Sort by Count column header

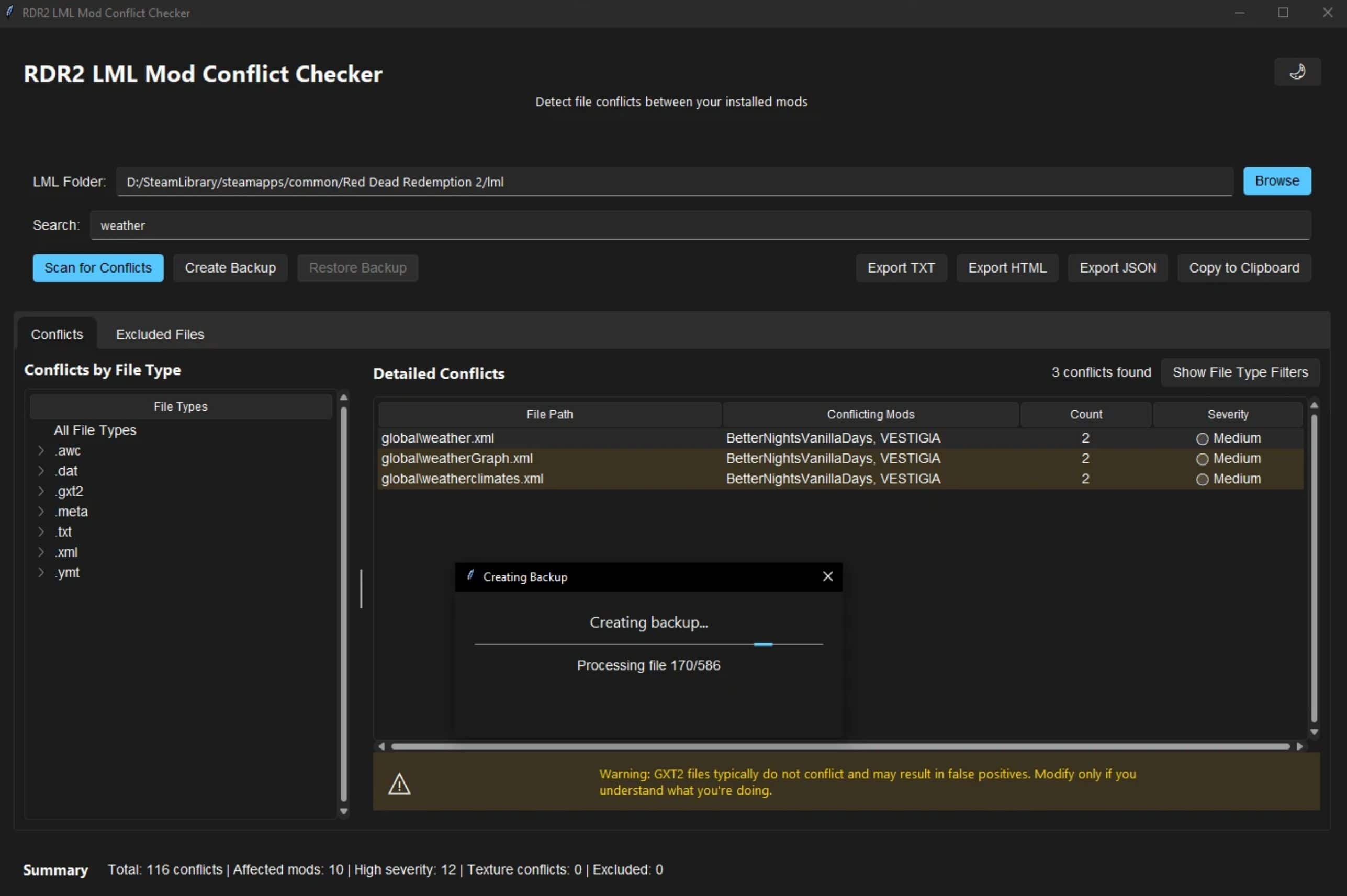click(1085, 414)
